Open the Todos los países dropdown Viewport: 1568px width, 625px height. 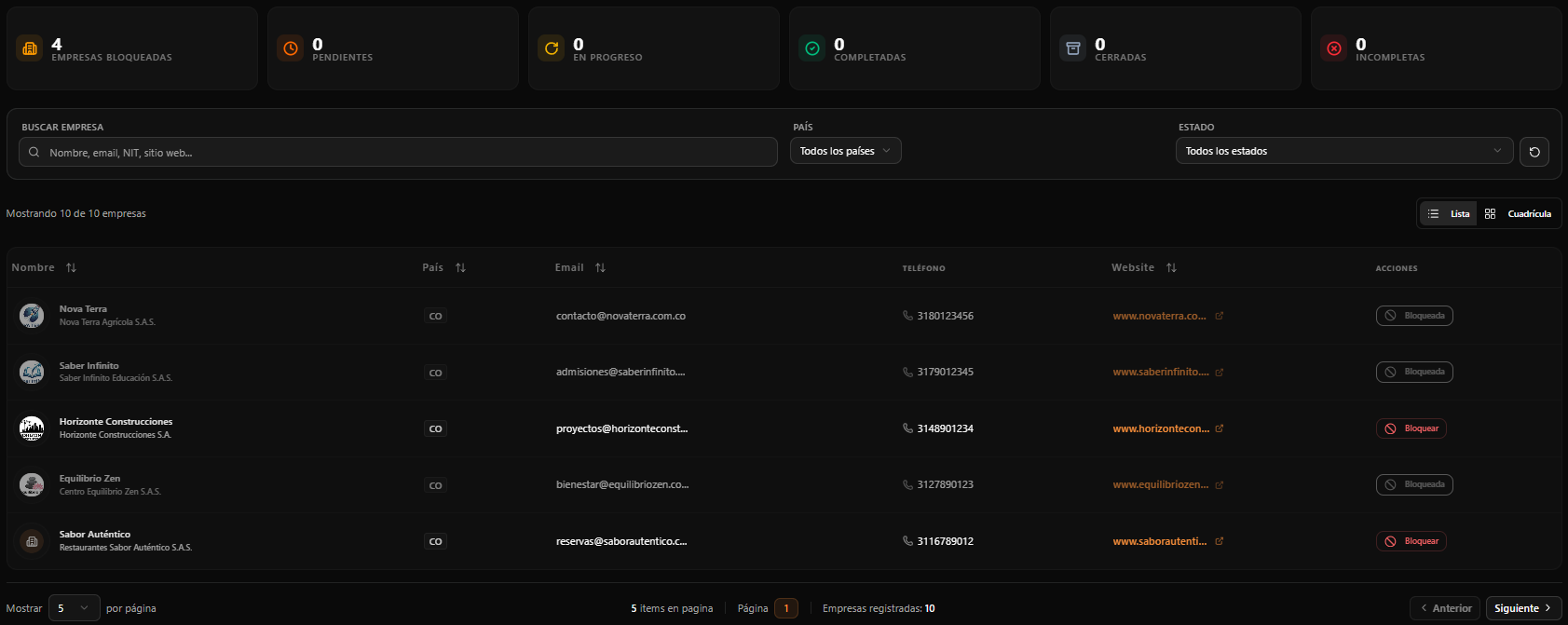846,151
